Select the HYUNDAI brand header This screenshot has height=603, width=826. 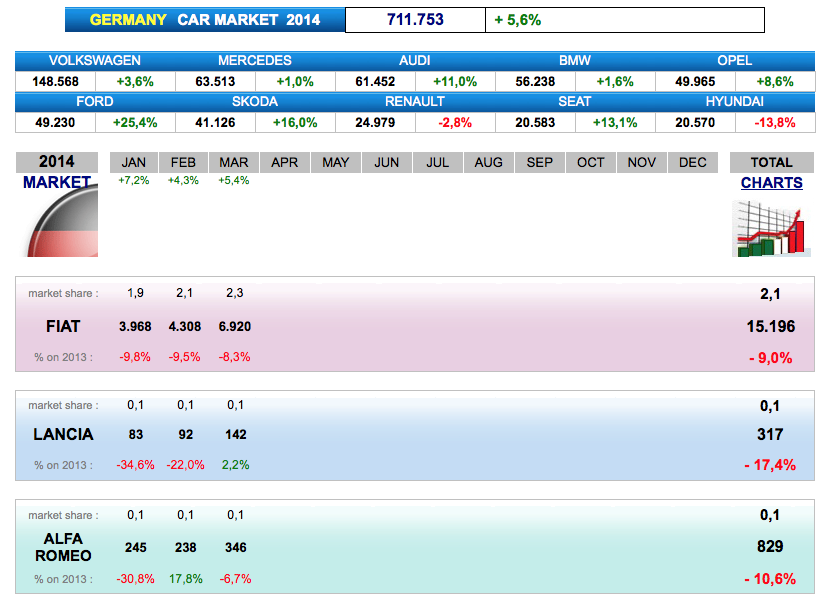pos(734,102)
